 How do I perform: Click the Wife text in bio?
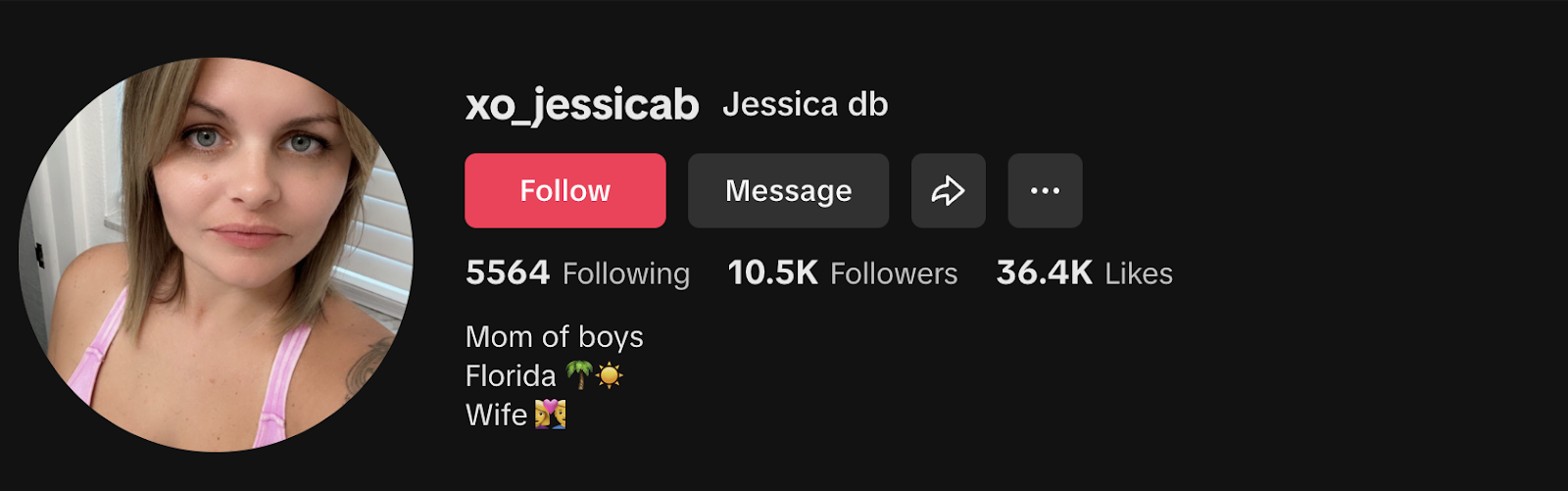click(497, 415)
